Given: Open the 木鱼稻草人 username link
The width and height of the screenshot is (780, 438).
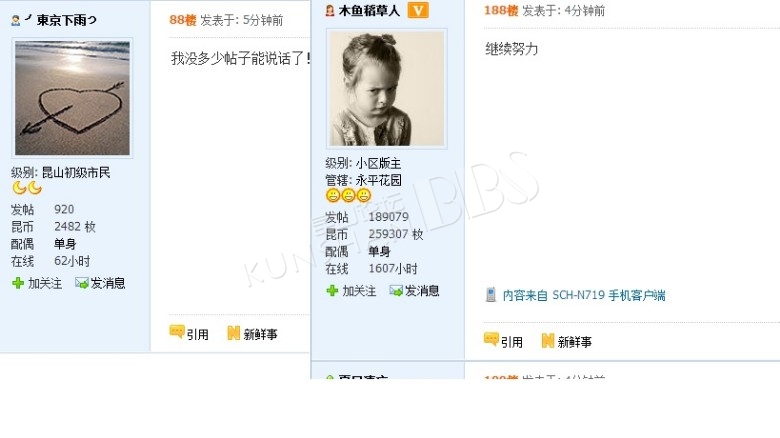Looking at the screenshot, I should click(369, 11).
